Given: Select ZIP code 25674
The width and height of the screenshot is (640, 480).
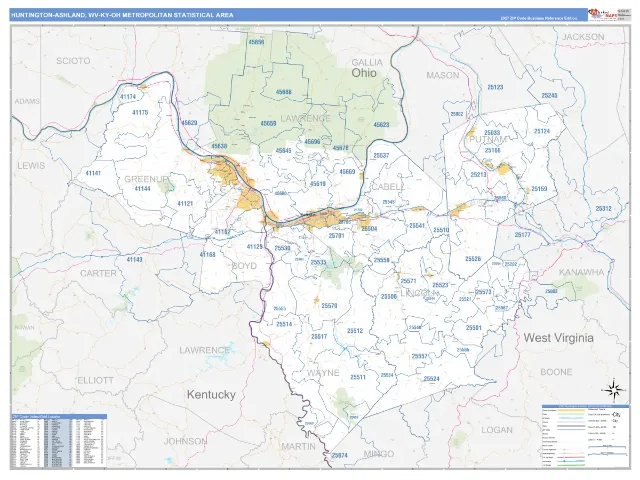Looking at the screenshot, I should click(x=340, y=455).
